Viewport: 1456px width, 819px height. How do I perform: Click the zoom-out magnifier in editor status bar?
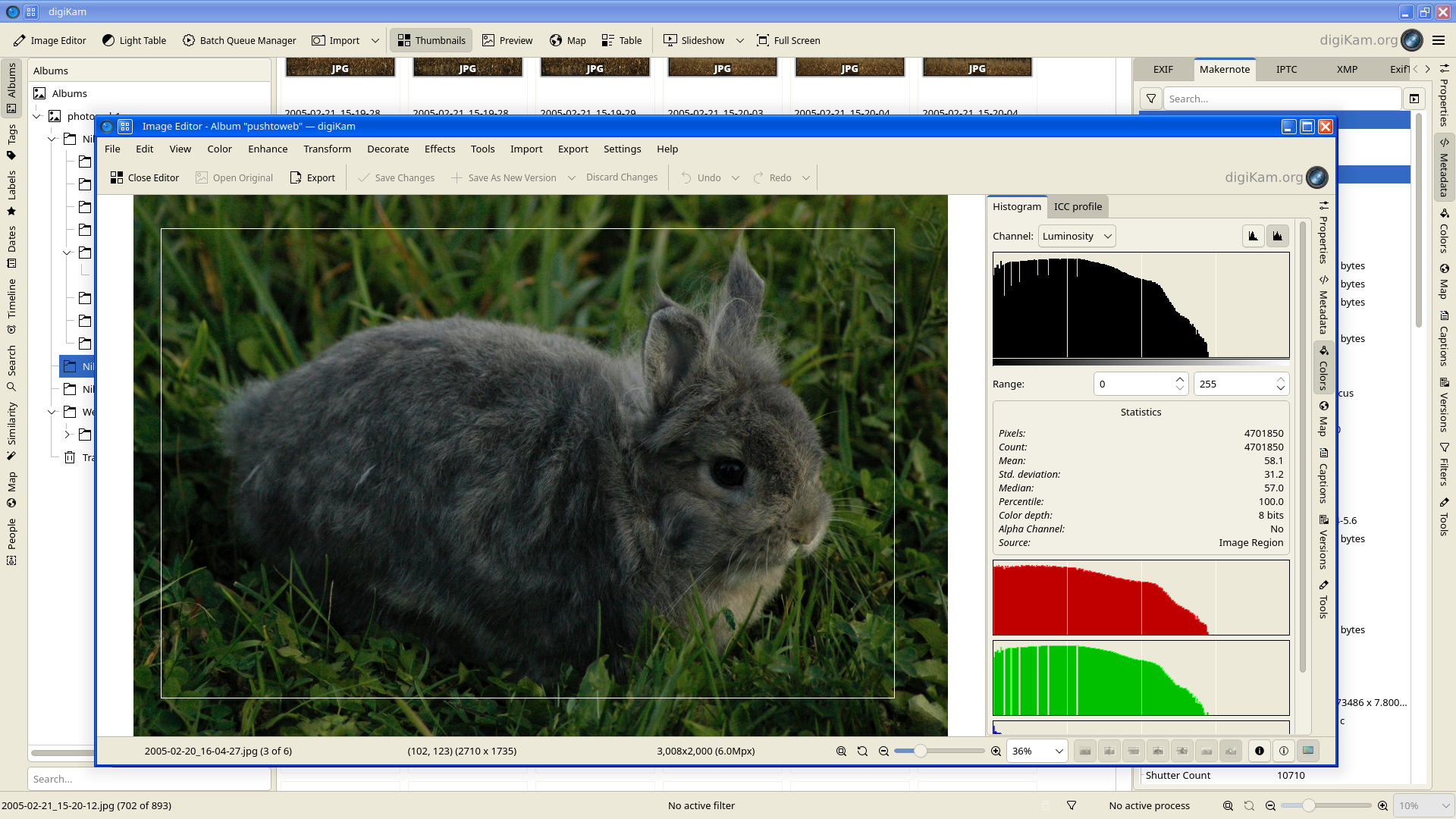(x=883, y=752)
